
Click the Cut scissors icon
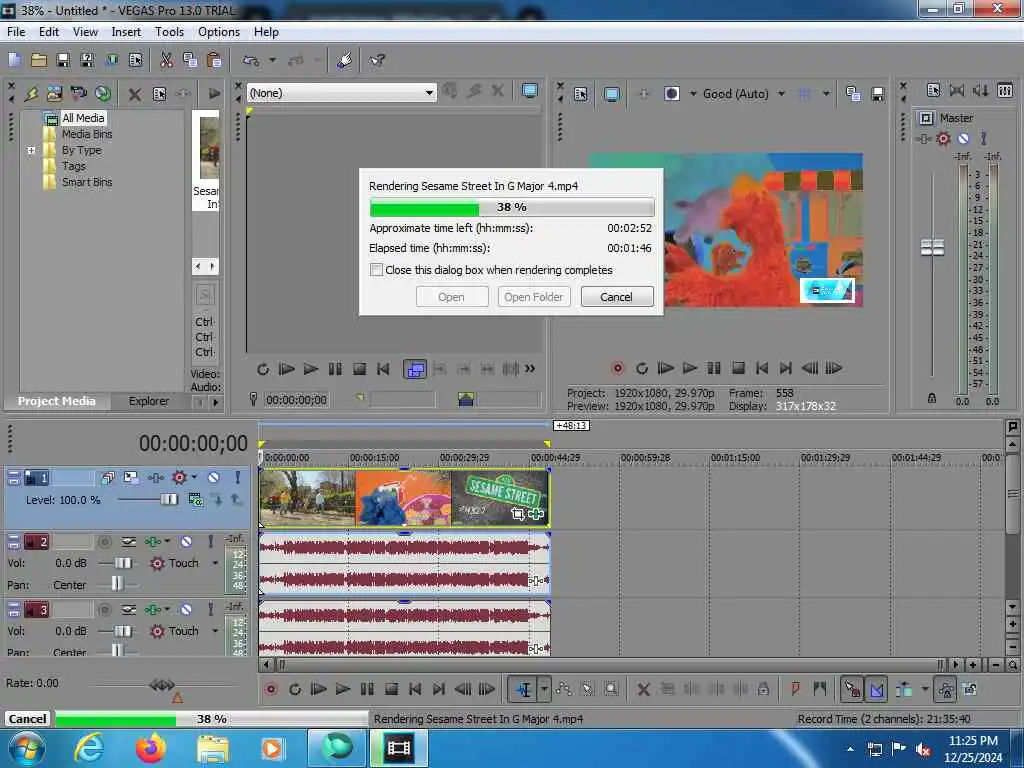pos(166,61)
